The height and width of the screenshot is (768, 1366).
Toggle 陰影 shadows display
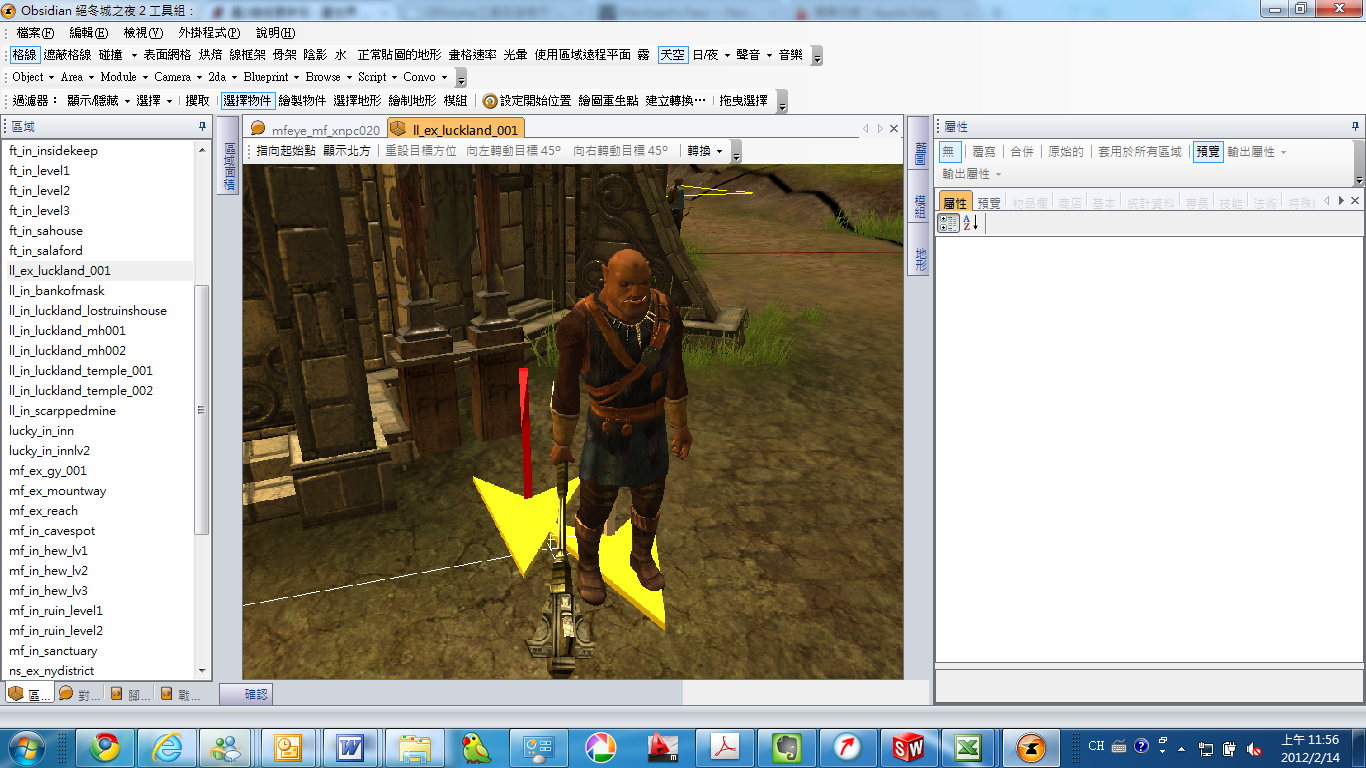pyautogui.click(x=314, y=55)
